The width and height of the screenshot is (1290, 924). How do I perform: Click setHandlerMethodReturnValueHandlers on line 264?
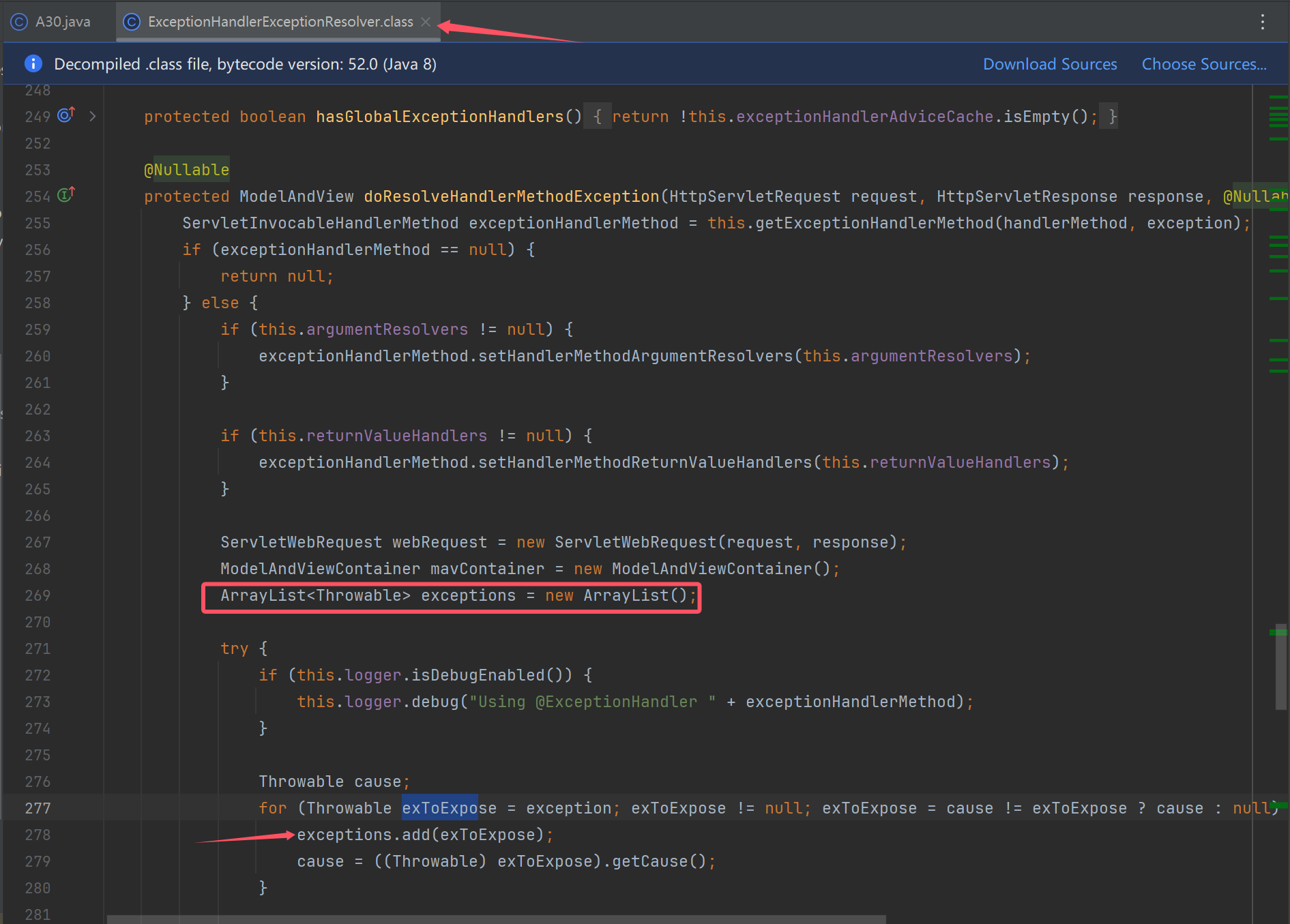click(x=645, y=462)
